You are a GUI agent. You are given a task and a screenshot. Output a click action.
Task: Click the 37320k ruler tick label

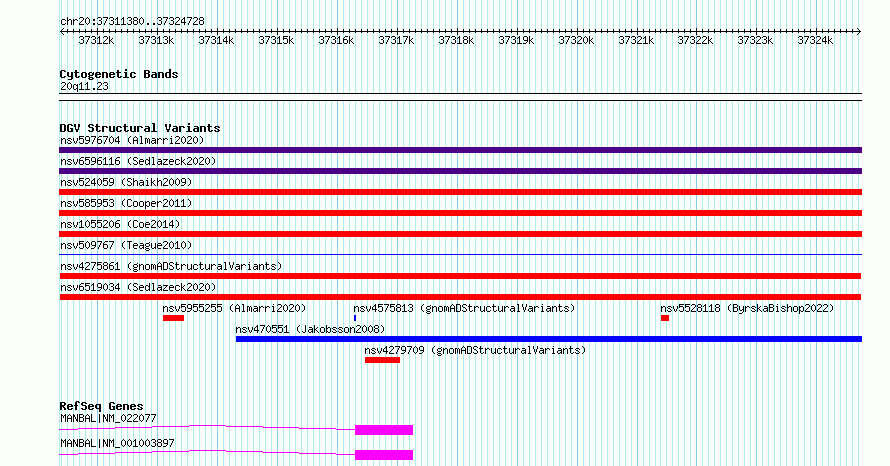tap(576, 41)
